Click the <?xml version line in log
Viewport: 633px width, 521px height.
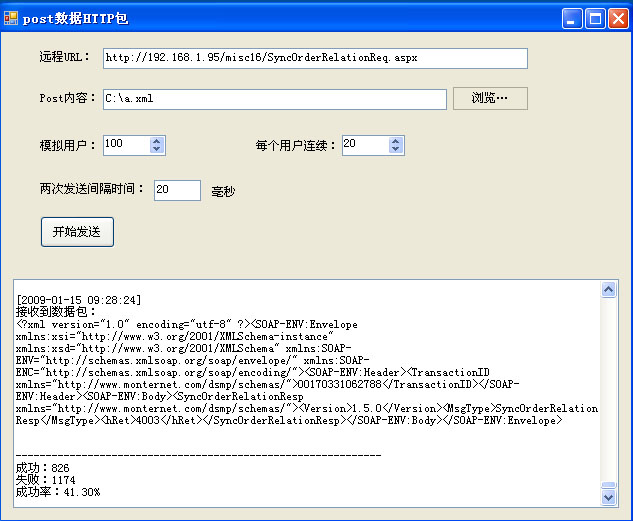[187, 324]
